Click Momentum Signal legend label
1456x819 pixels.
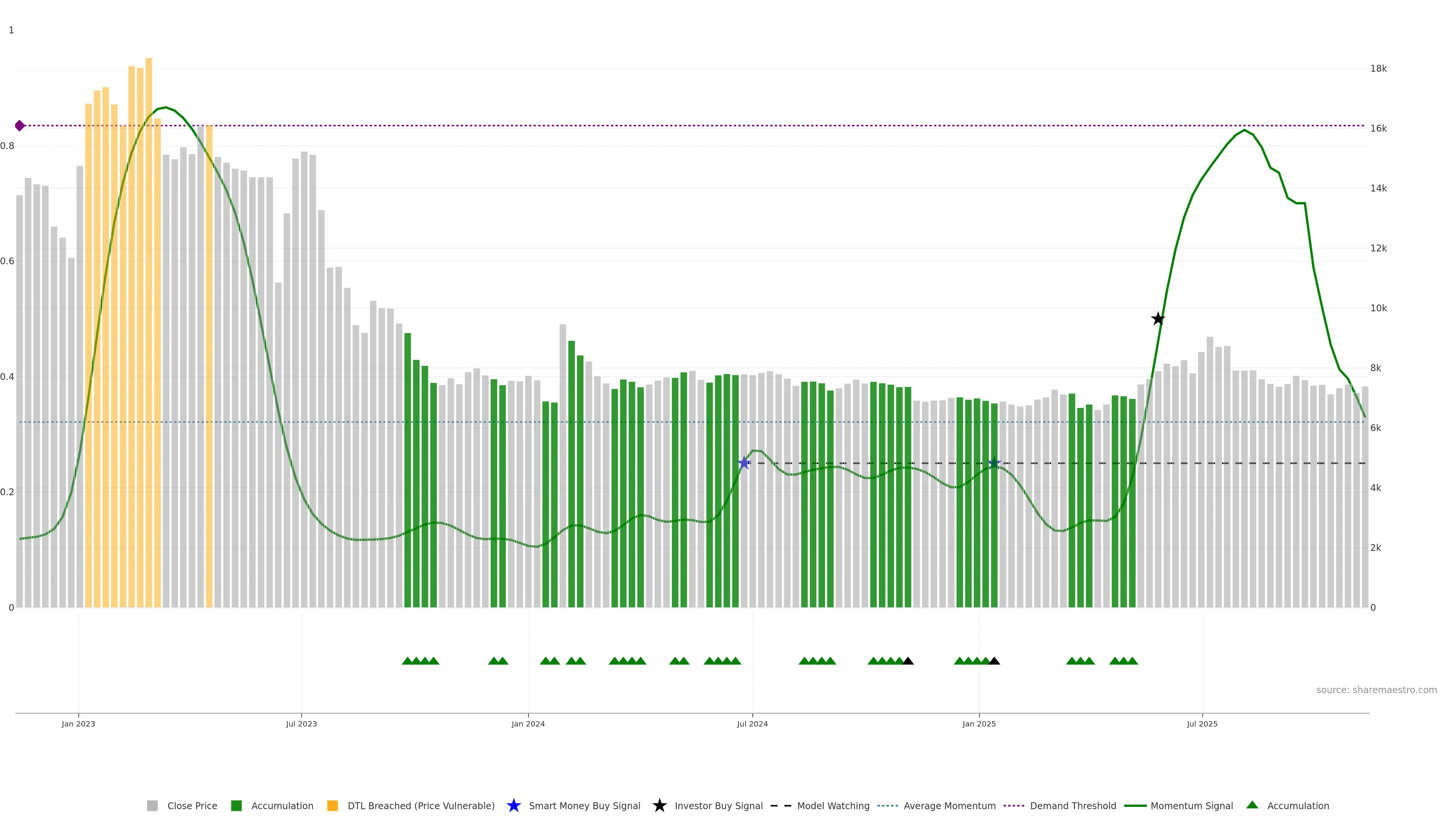point(1191,805)
